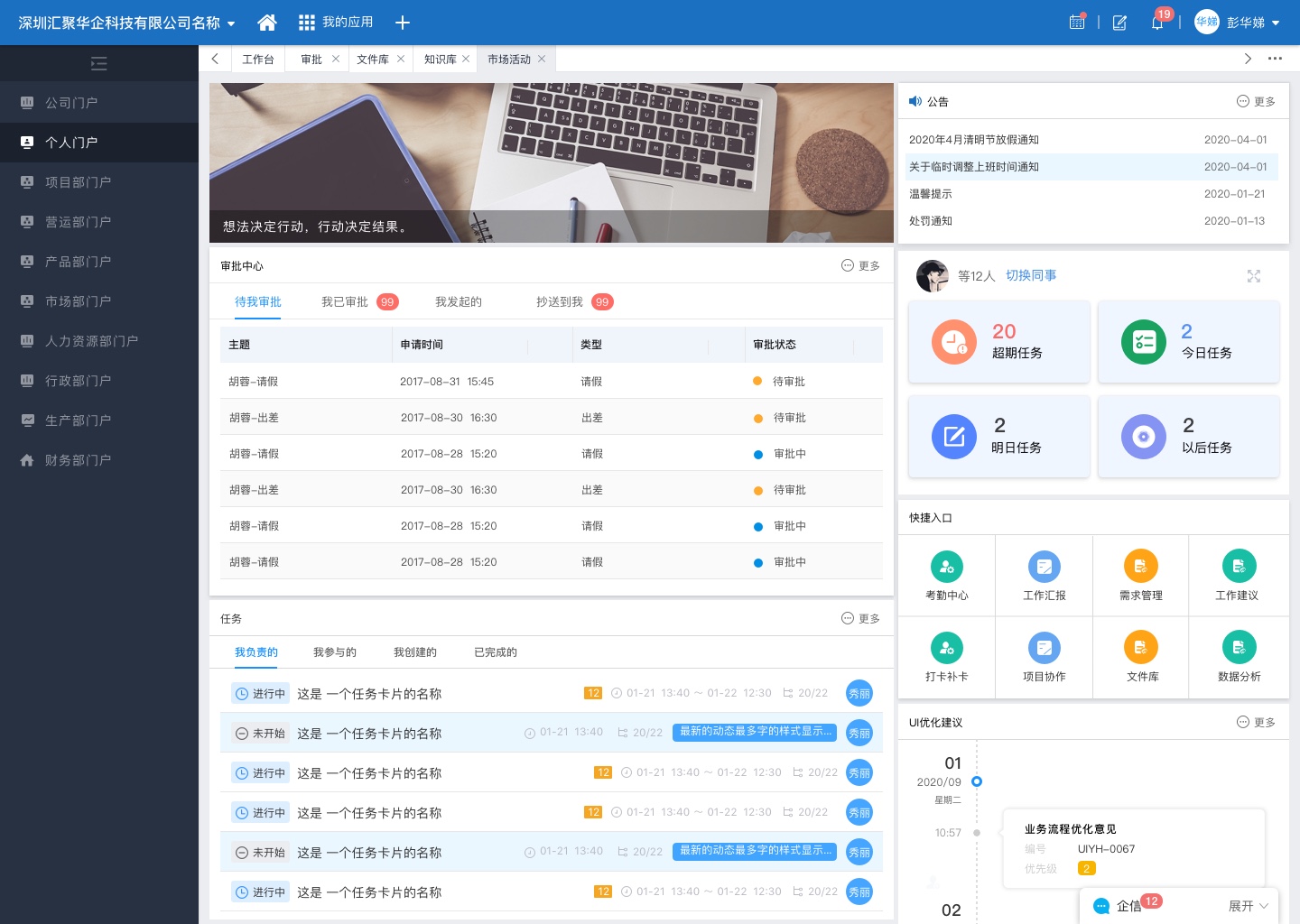The height and width of the screenshot is (924, 1300).
Task: Select the 需求管理 shortcut icon
Action: [1141, 567]
